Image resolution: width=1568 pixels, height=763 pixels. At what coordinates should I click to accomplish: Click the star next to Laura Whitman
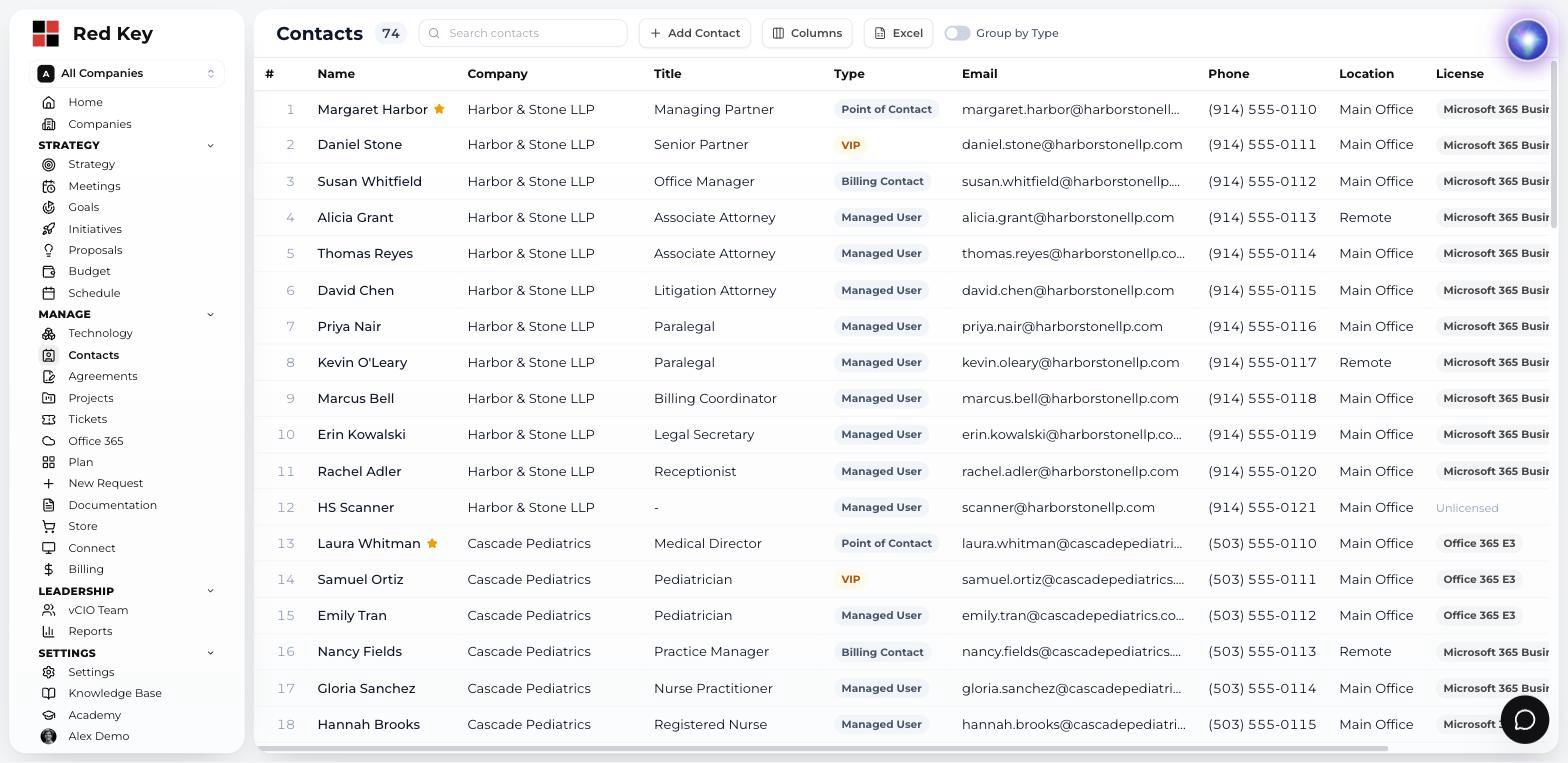tap(432, 543)
